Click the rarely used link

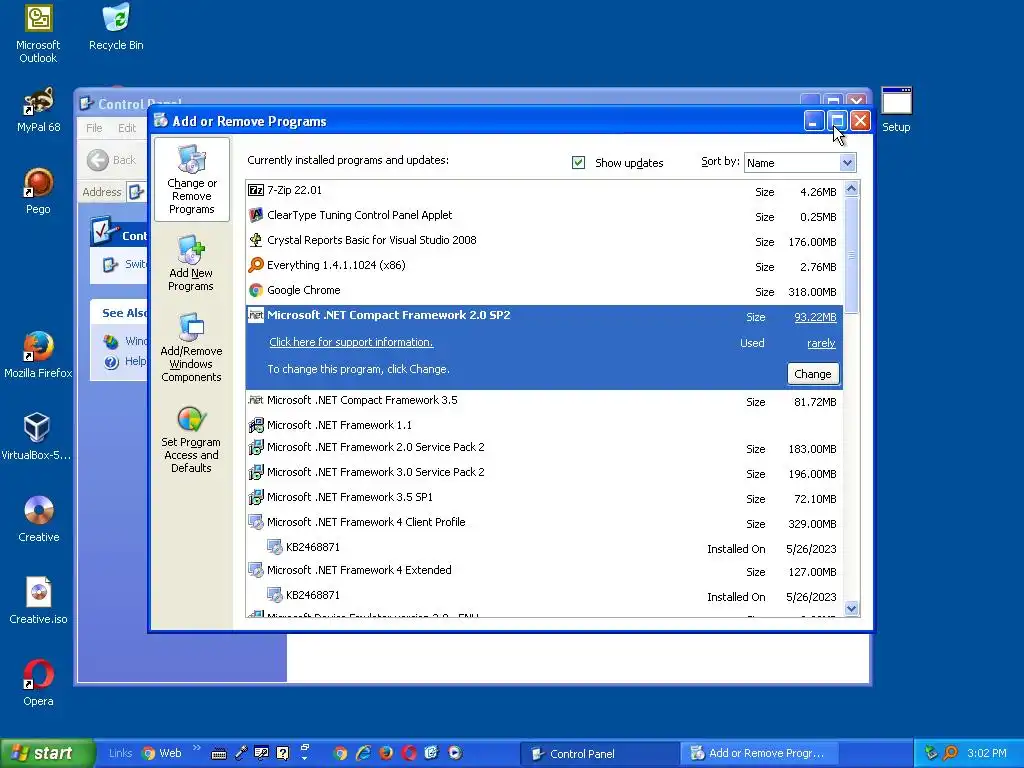(821, 343)
